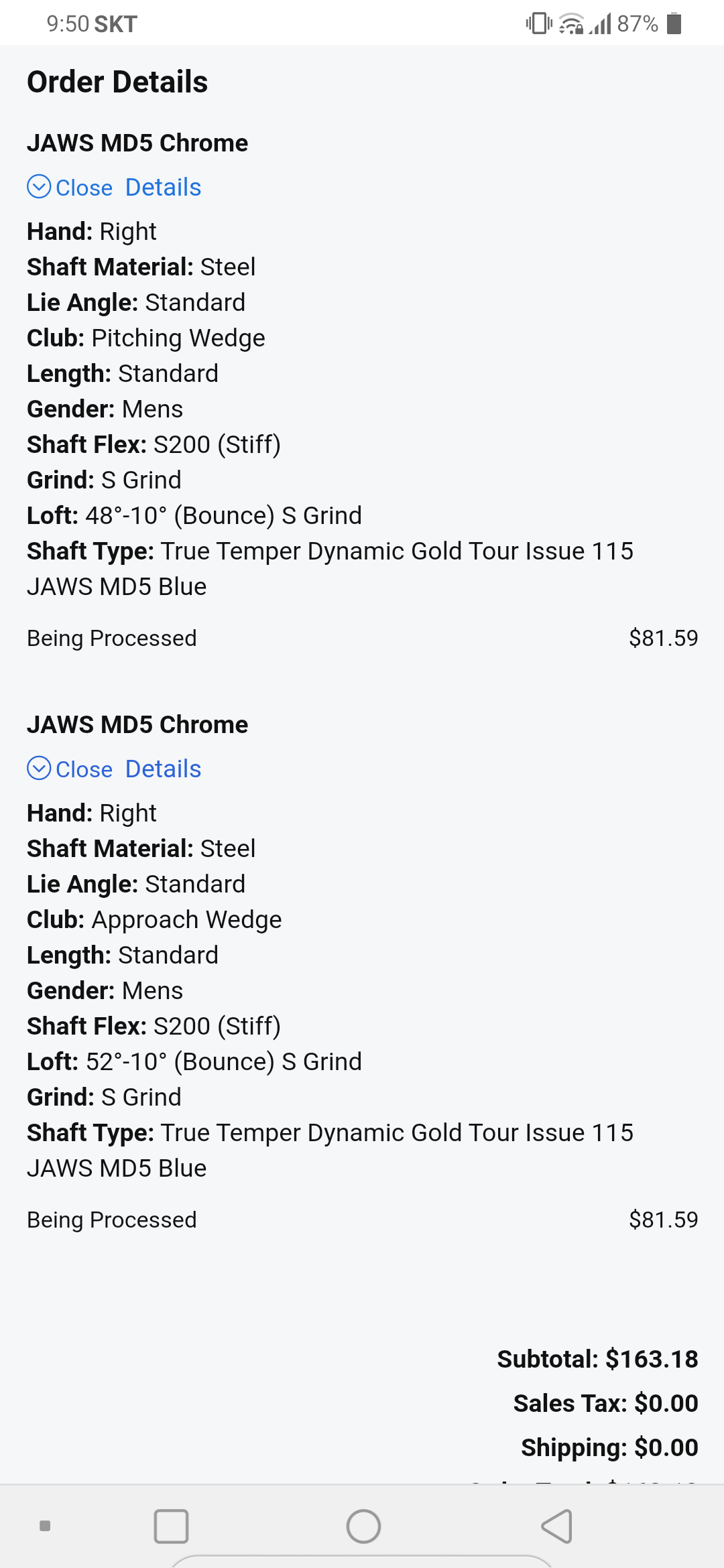724x1568 pixels.
Task: Tap the small dot in navigation bar
Action: click(x=45, y=1526)
